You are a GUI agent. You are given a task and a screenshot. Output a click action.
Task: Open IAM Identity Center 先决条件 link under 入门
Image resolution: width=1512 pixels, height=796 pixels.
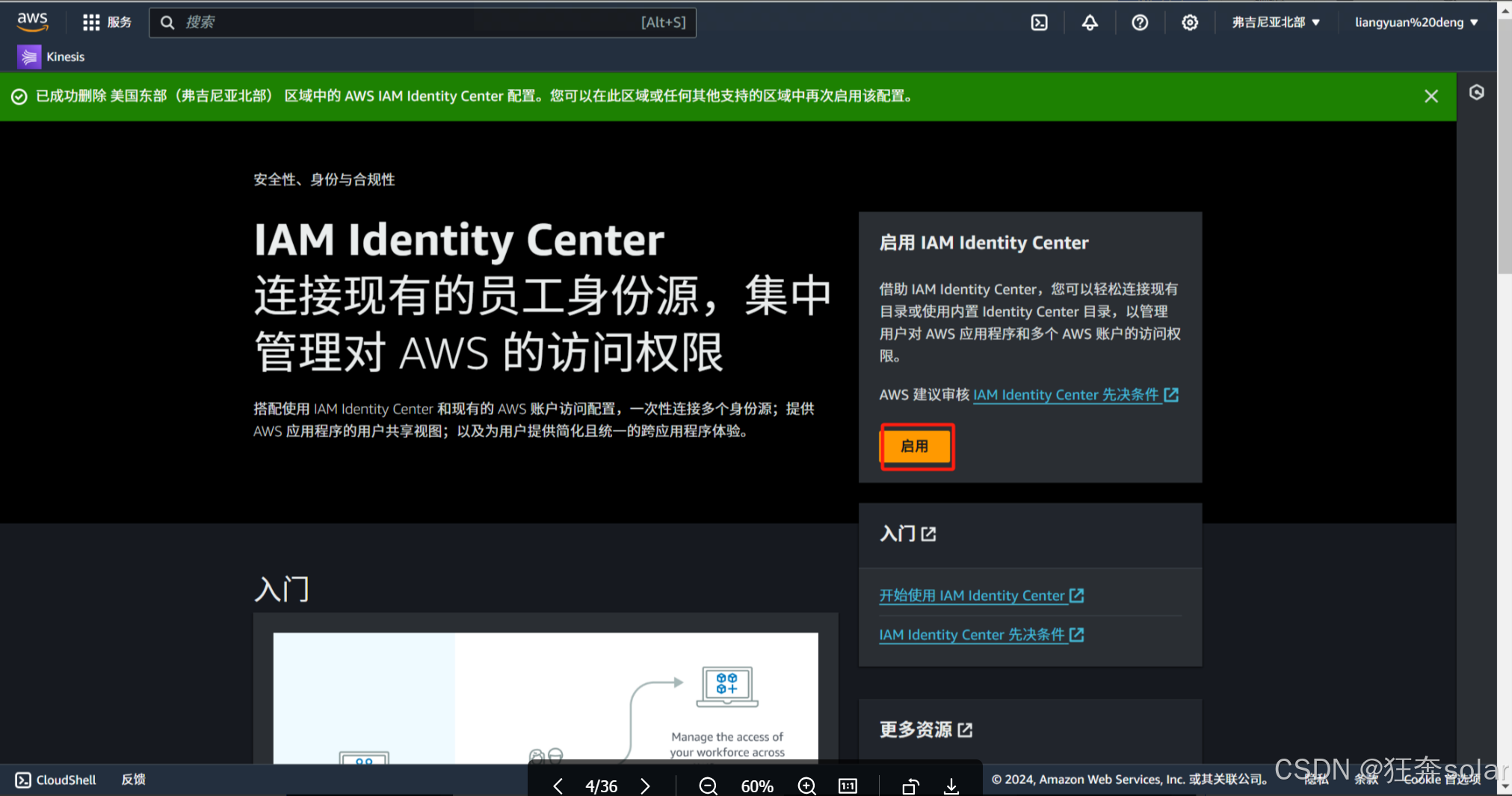pyautogui.click(x=981, y=635)
